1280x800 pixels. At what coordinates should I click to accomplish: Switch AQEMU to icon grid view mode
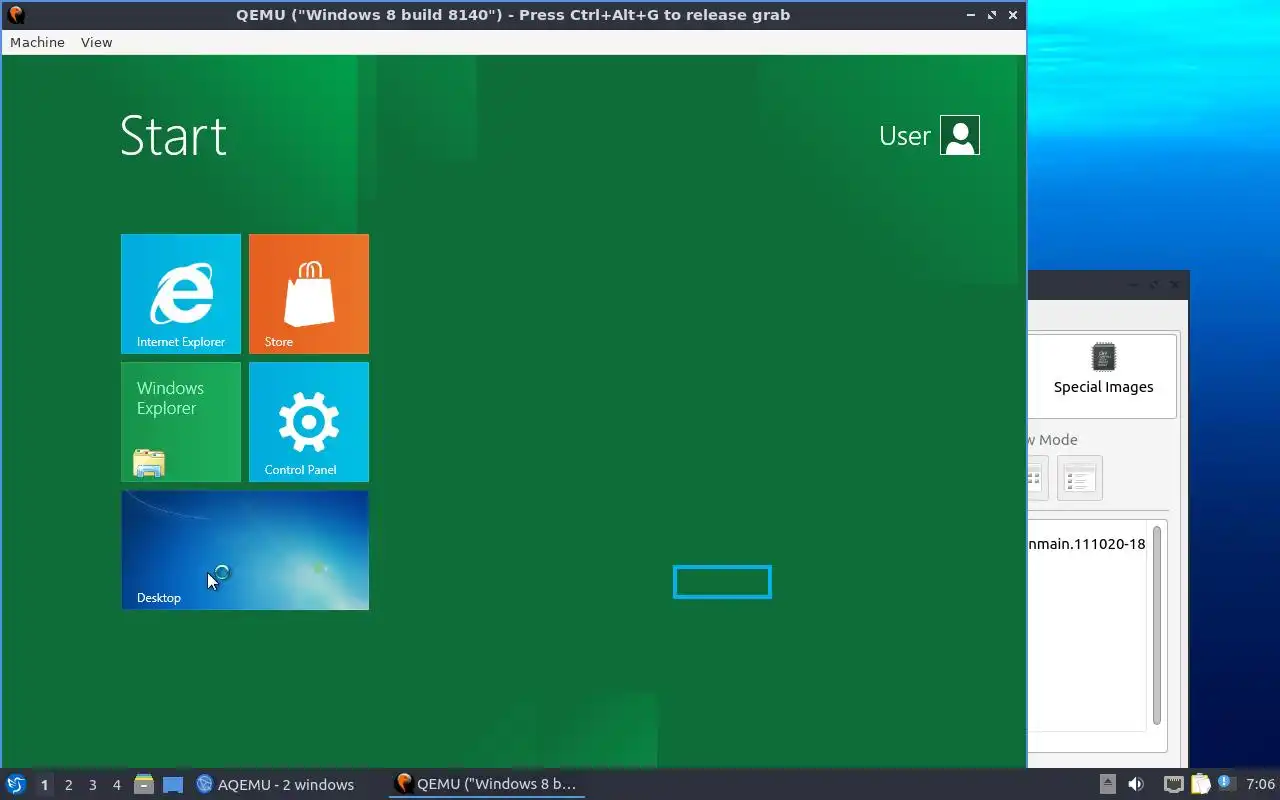(x=1037, y=479)
